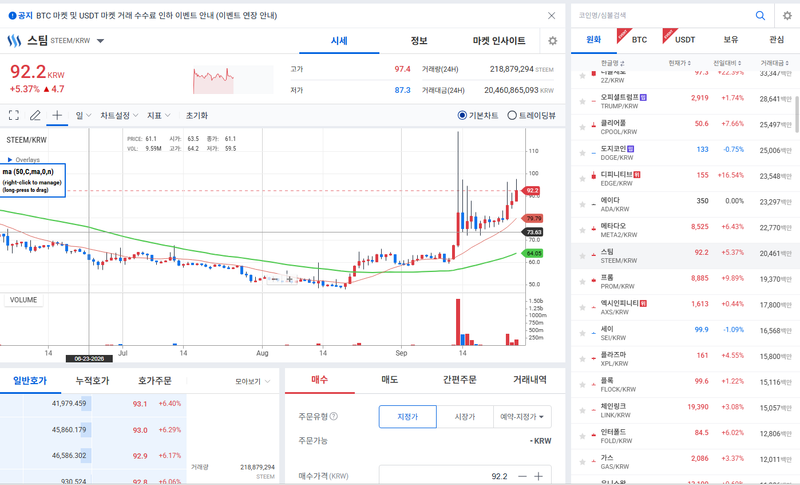Select the 트레이딩뷰 radio button
Screen dimensions: 800x485
512,115
